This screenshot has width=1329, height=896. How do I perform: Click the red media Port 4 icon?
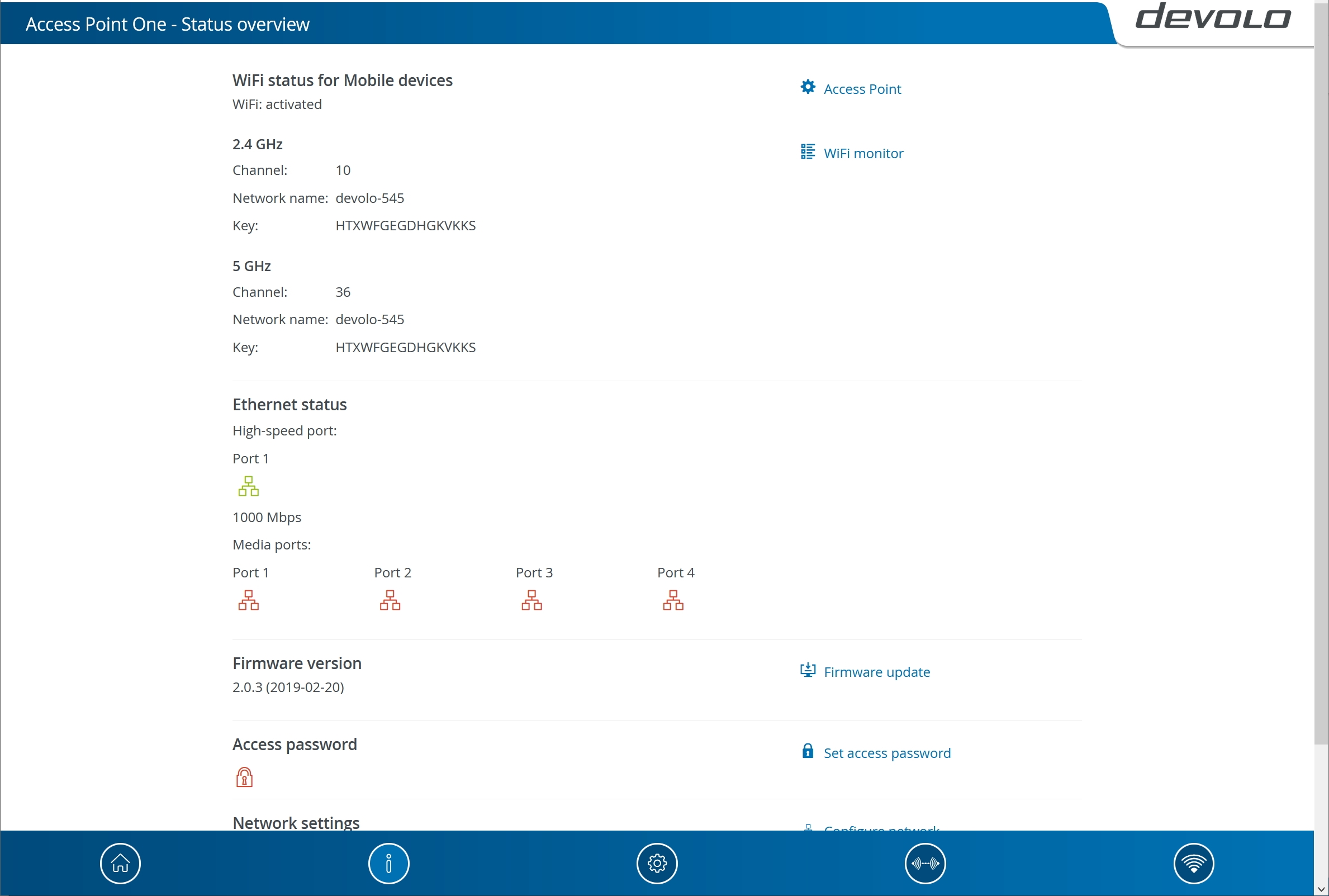[673, 600]
